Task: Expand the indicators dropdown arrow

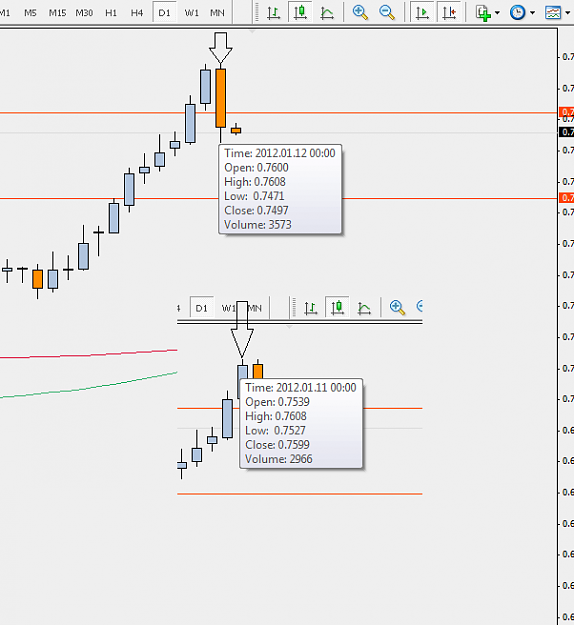Action: point(497,13)
